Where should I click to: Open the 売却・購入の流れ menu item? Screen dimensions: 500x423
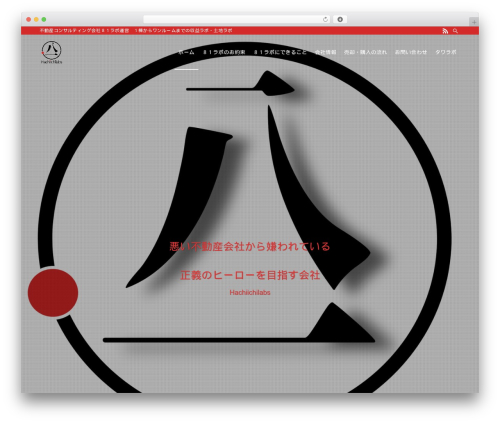(365, 52)
